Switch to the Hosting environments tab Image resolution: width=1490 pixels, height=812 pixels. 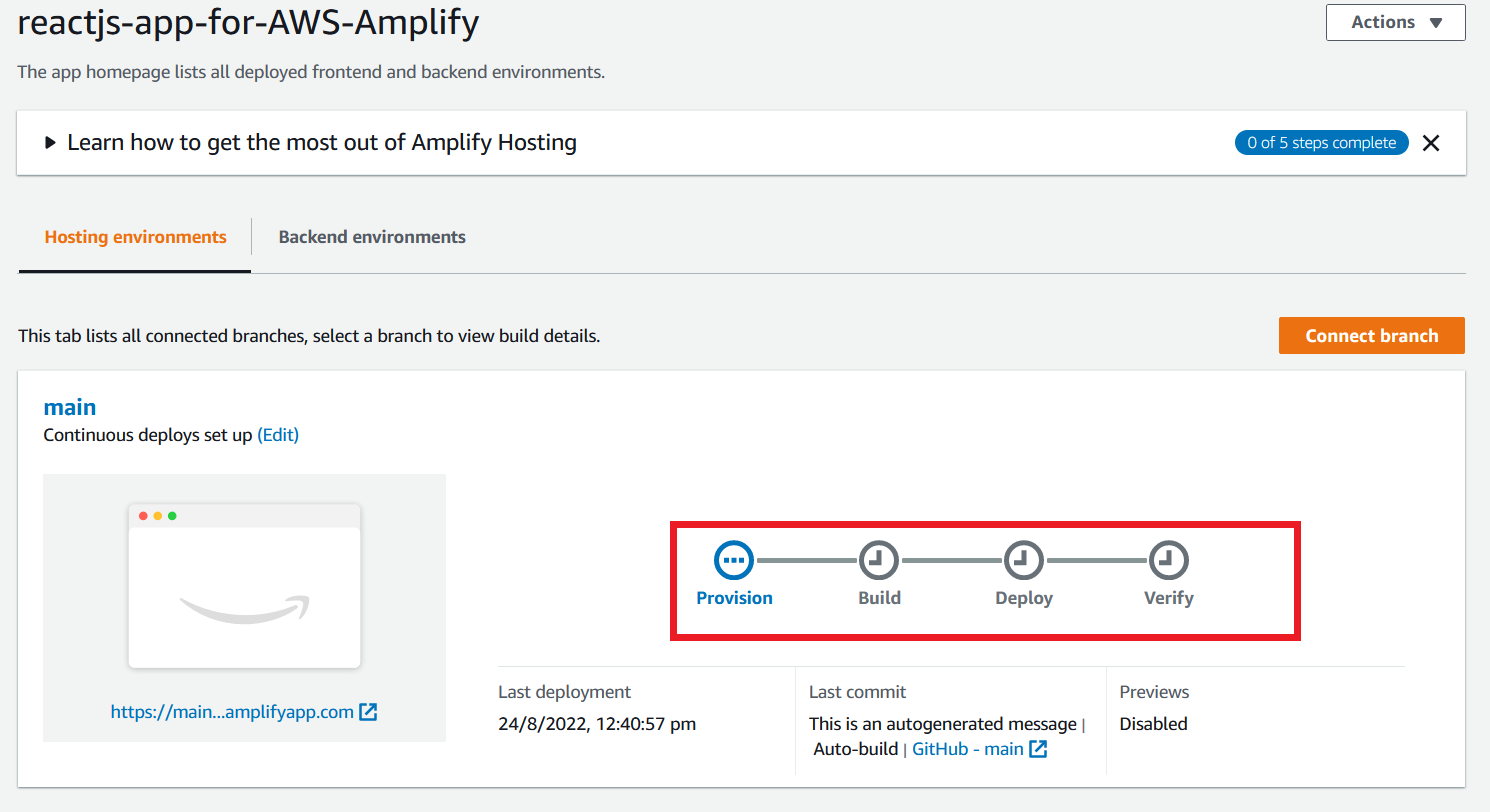click(135, 237)
